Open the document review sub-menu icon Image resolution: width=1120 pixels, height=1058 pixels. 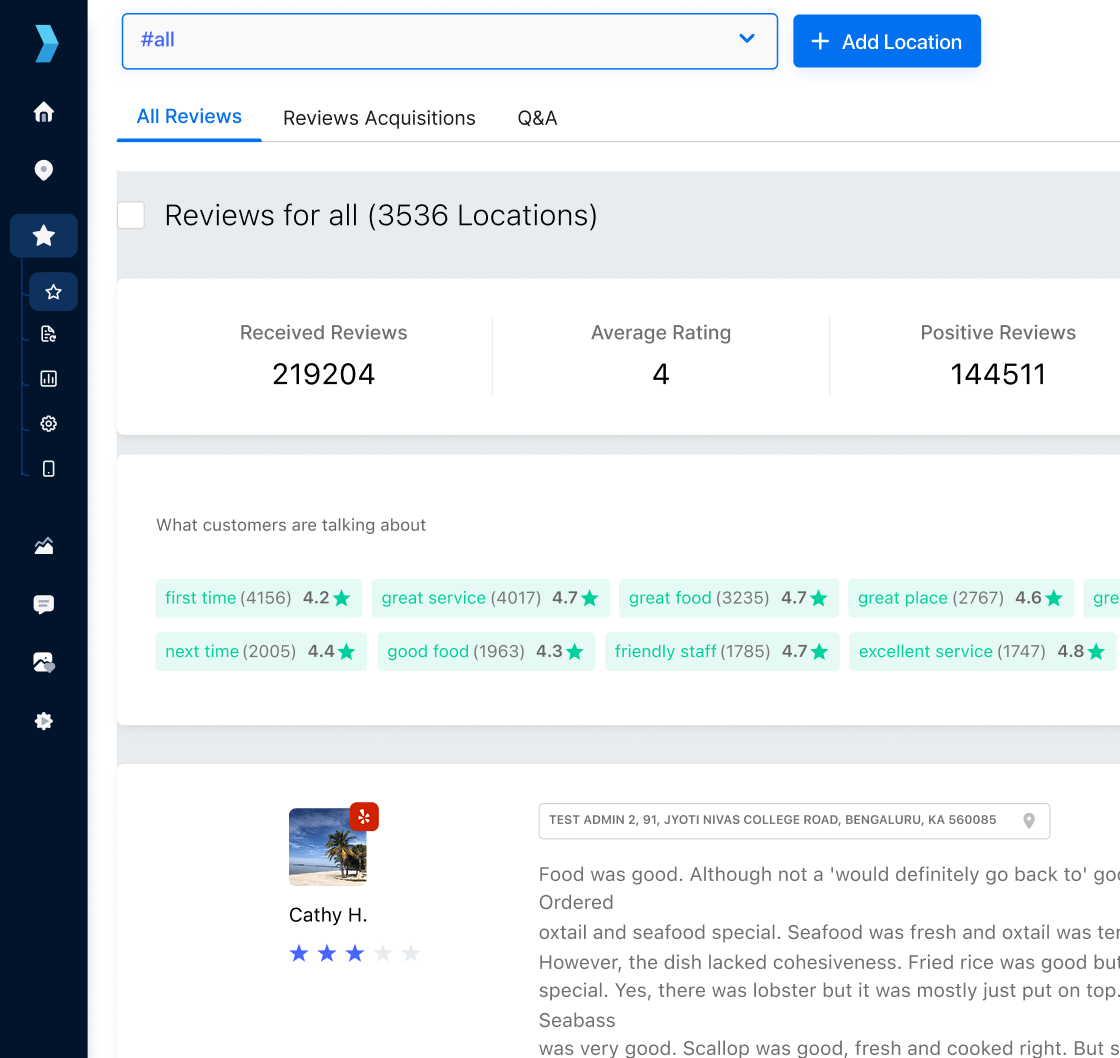point(49,334)
